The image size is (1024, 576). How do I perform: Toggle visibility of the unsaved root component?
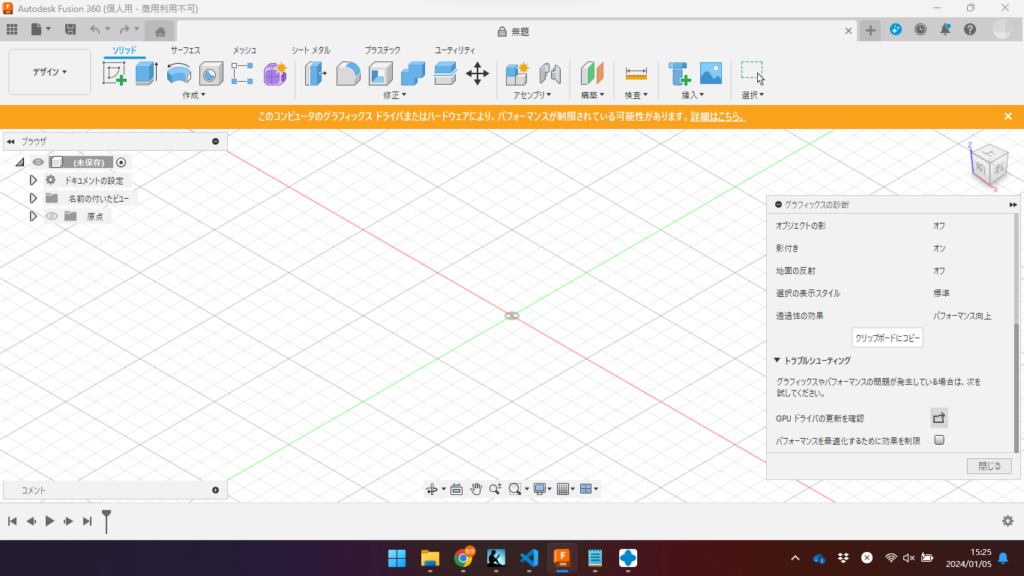click(x=39, y=162)
